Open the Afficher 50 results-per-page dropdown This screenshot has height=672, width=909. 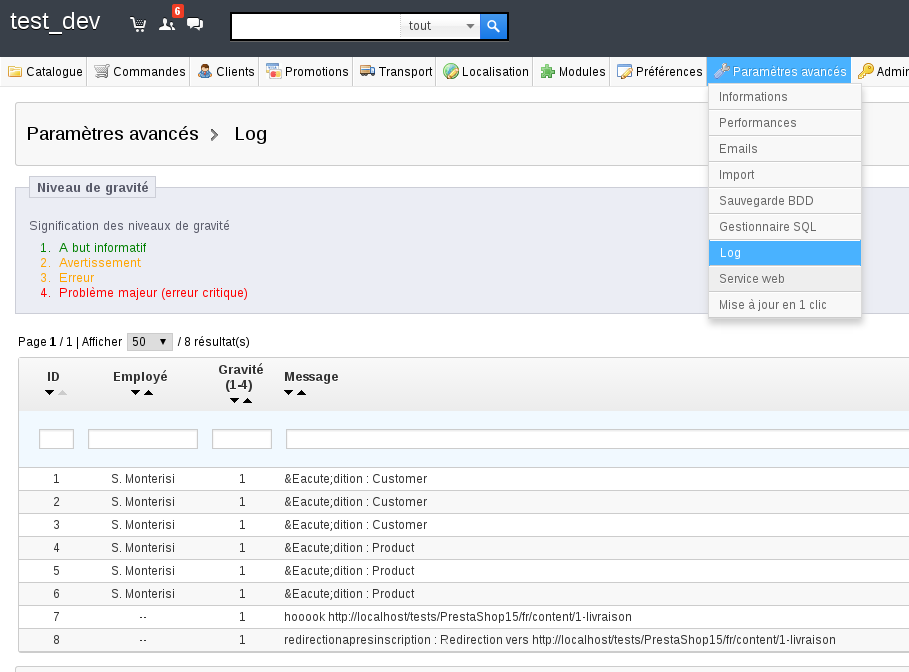point(150,342)
